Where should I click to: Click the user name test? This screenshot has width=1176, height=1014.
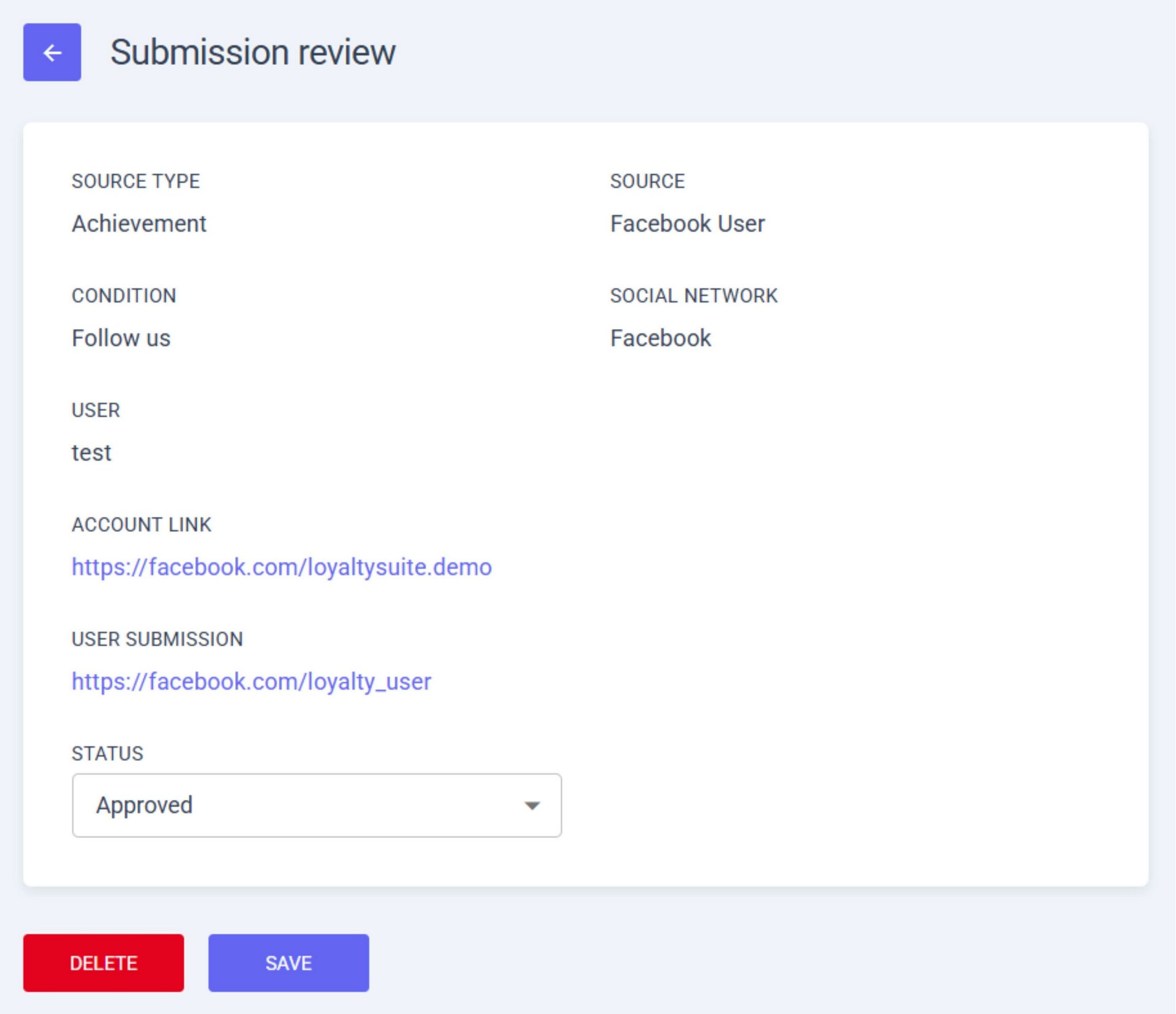[91, 453]
